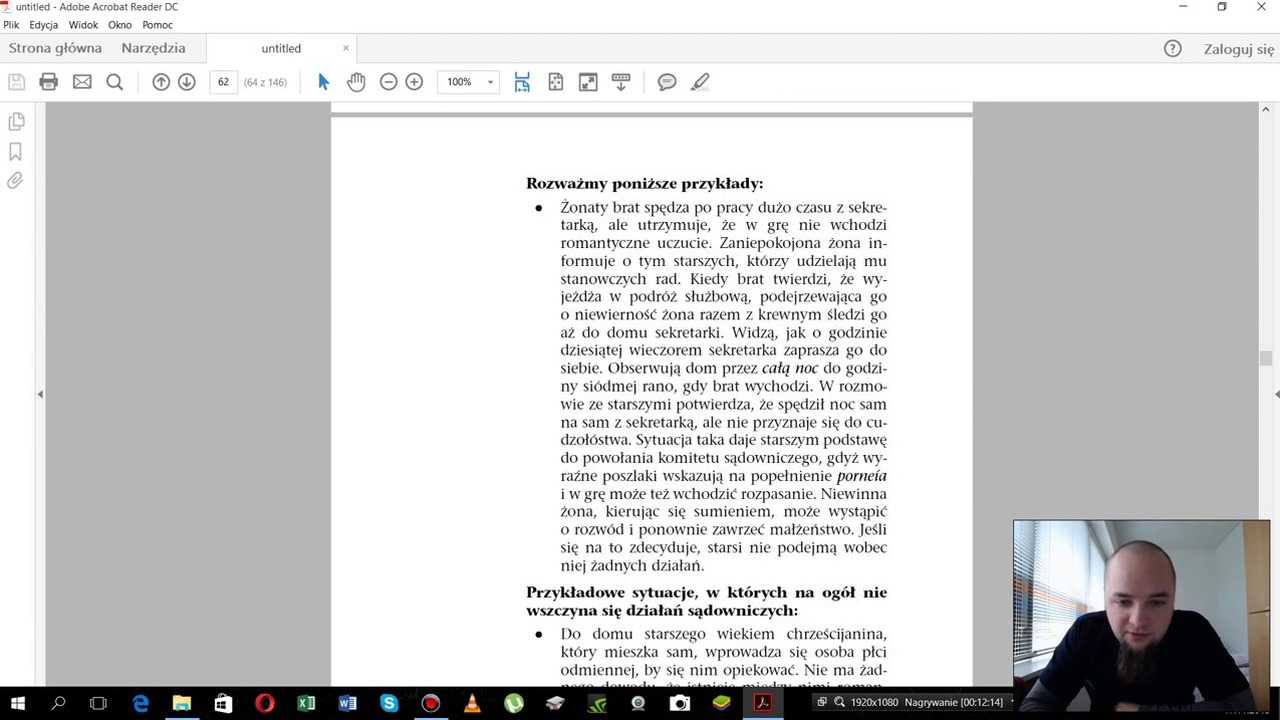Zoom out with minus button
The height and width of the screenshot is (720, 1280).
click(388, 82)
